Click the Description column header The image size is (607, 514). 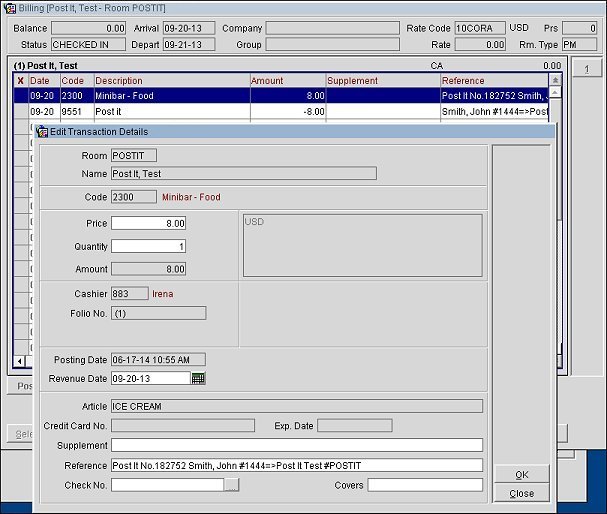[x=170, y=80]
